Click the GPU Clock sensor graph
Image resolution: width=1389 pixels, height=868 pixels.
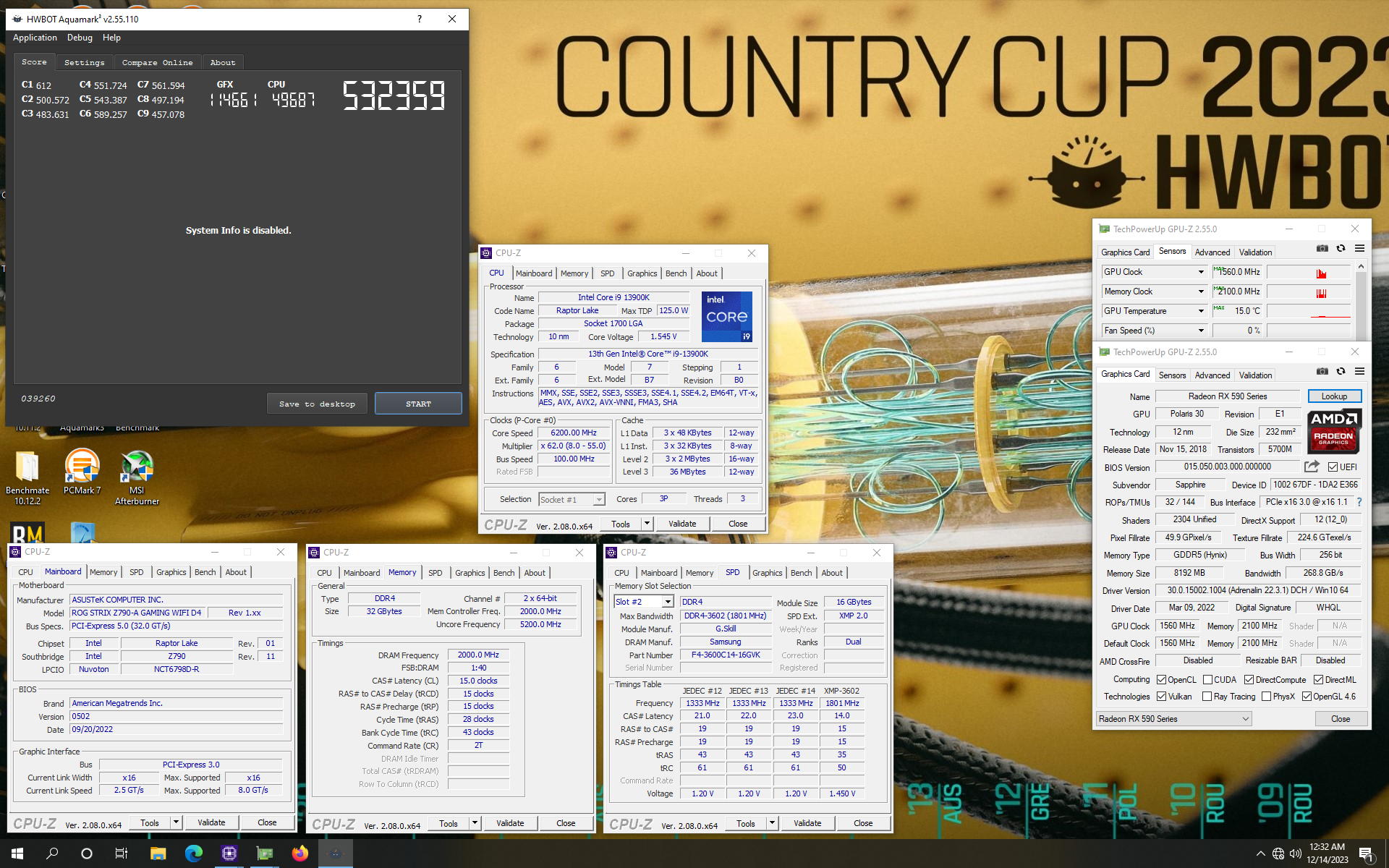coord(1309,272)
